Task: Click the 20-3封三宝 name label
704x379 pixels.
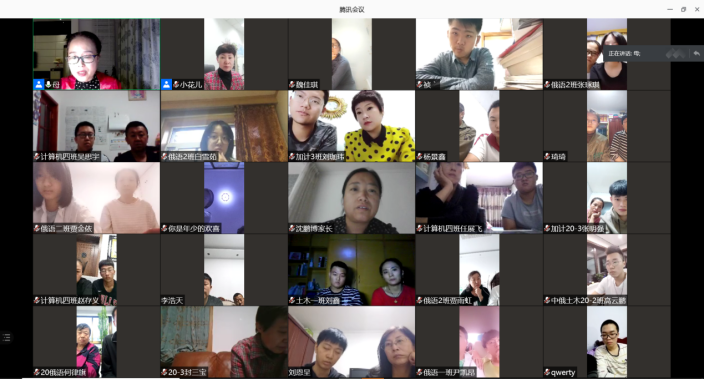Action: click(x=187, y=372)
